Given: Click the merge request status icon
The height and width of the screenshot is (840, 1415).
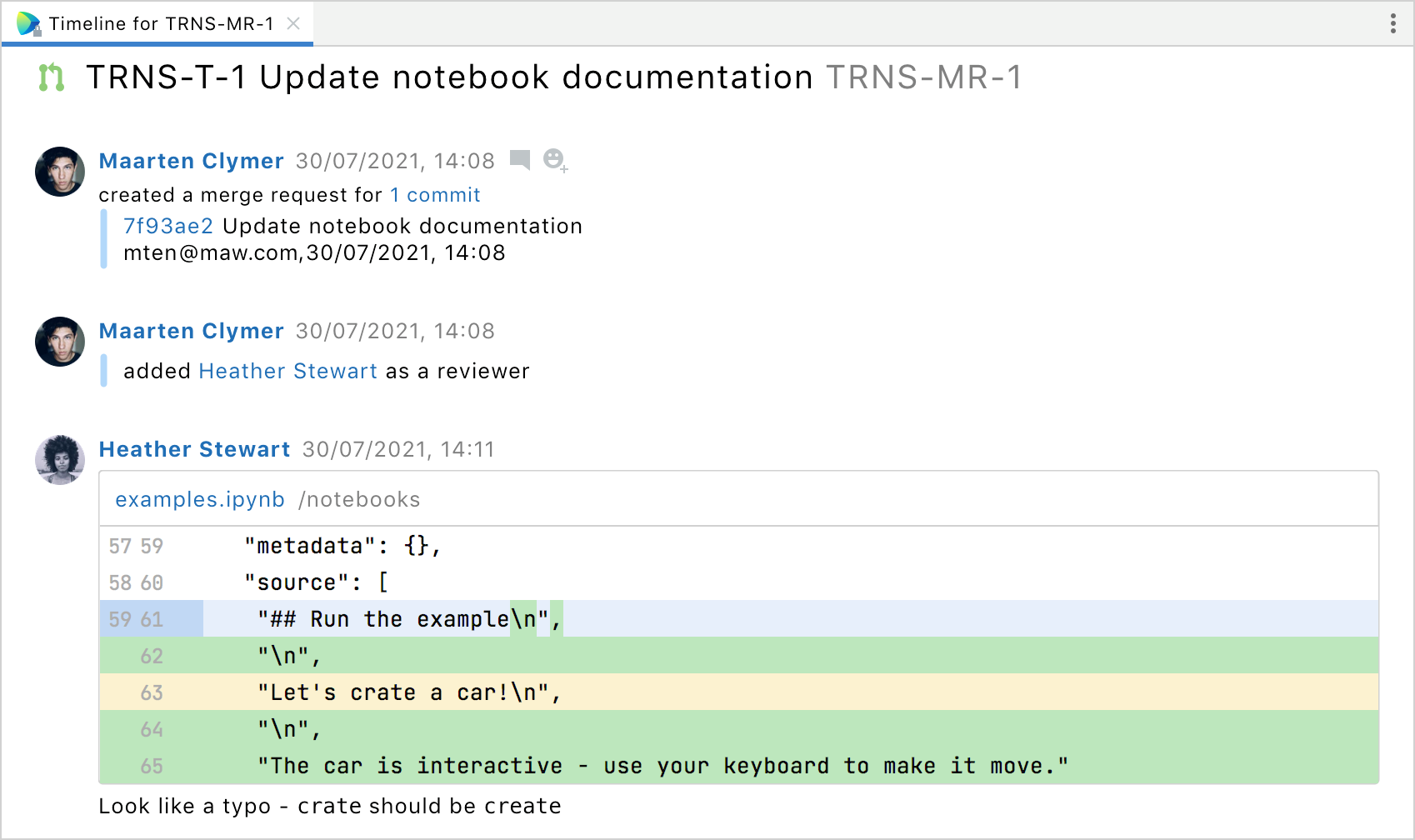Looking at the screenshot, I should [52, 77].
